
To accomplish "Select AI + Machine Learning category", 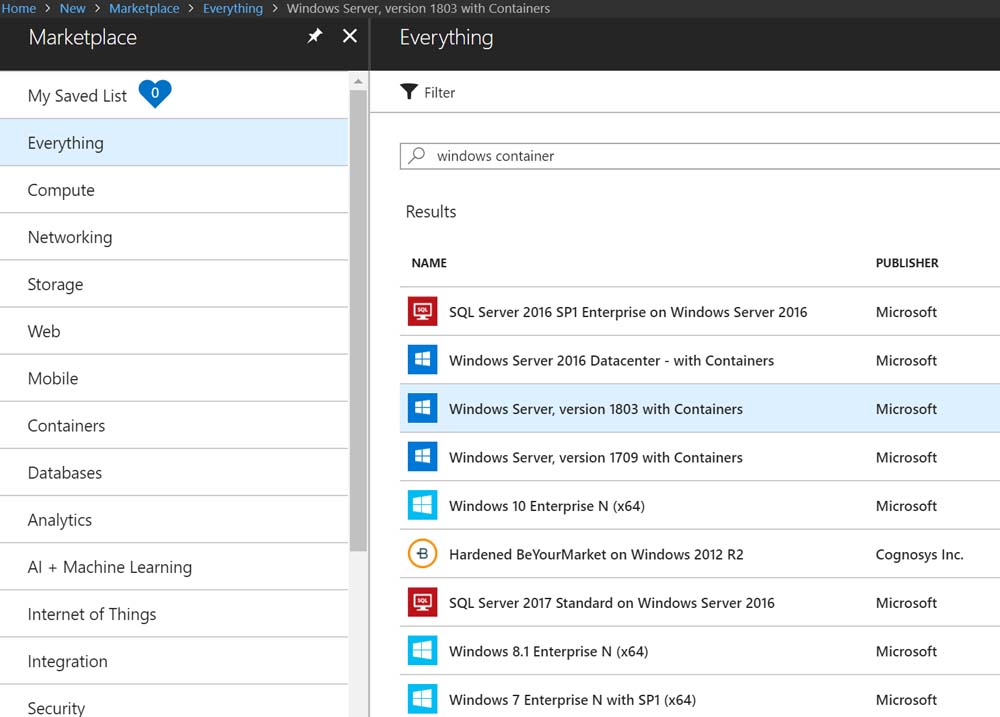I will 110,567.
